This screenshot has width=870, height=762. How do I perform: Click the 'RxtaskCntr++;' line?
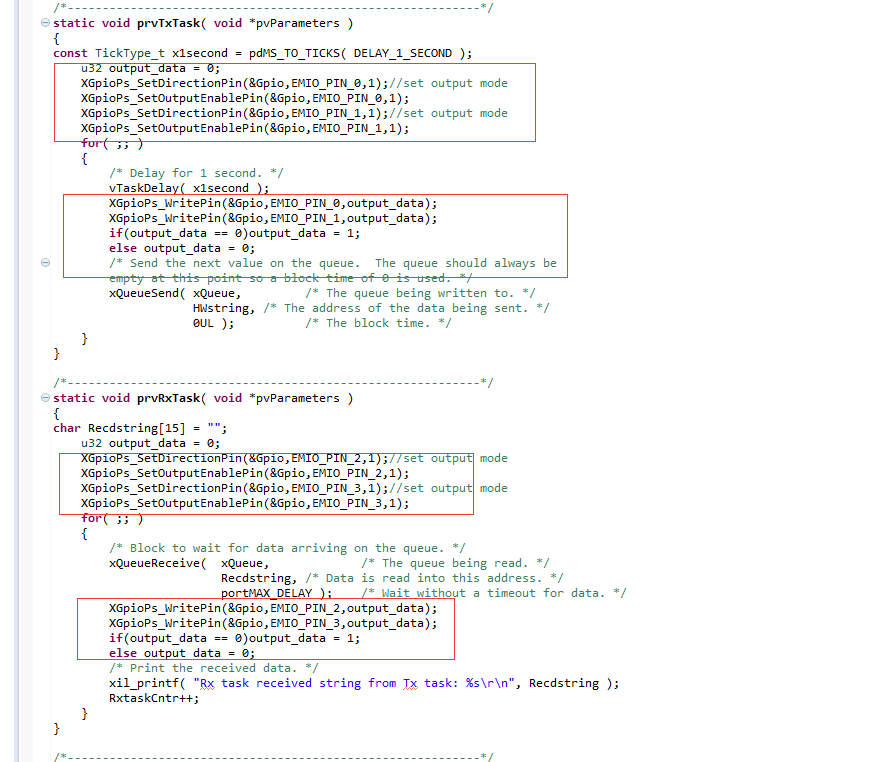point(154,698)
